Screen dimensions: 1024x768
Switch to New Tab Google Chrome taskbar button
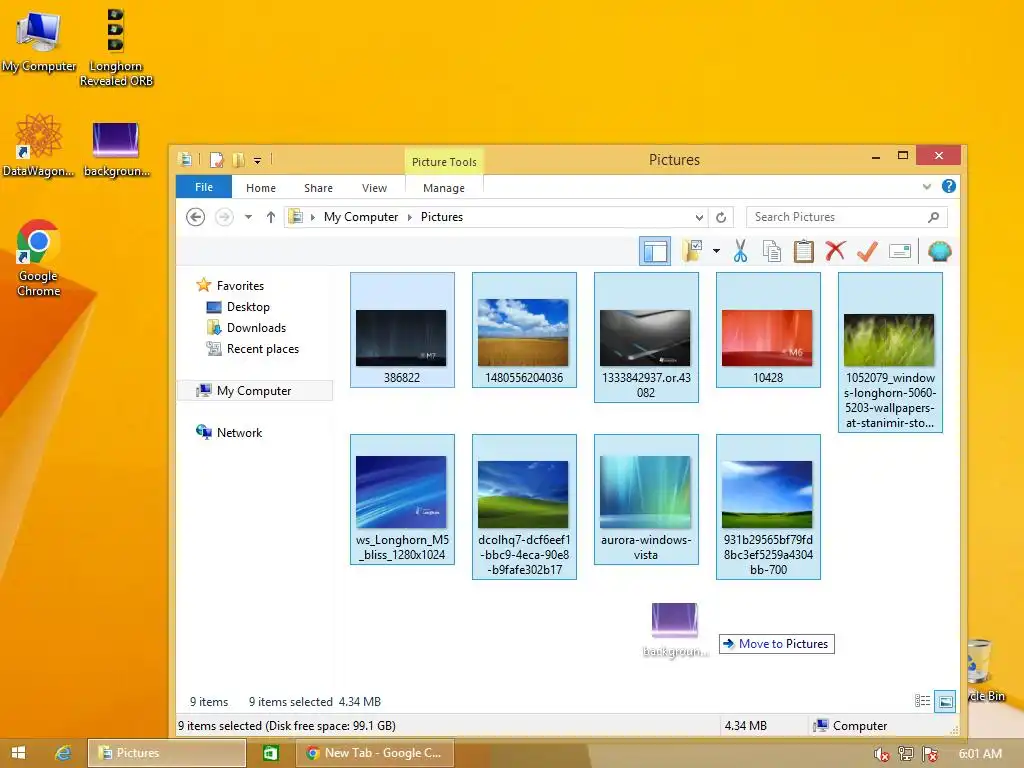pyautogui.click(x=374, y=753)
